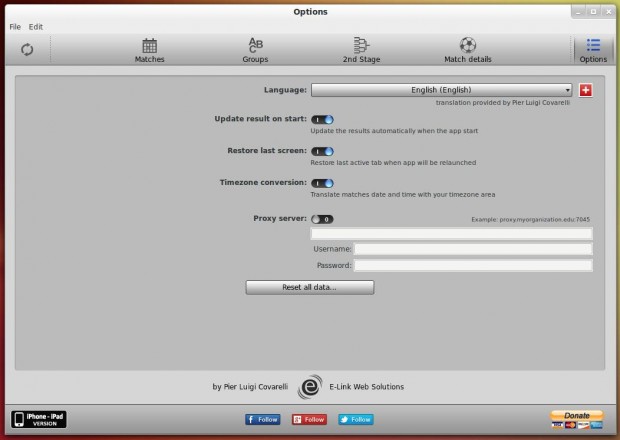Click the red plus icon beside Language

coord(585,90)
